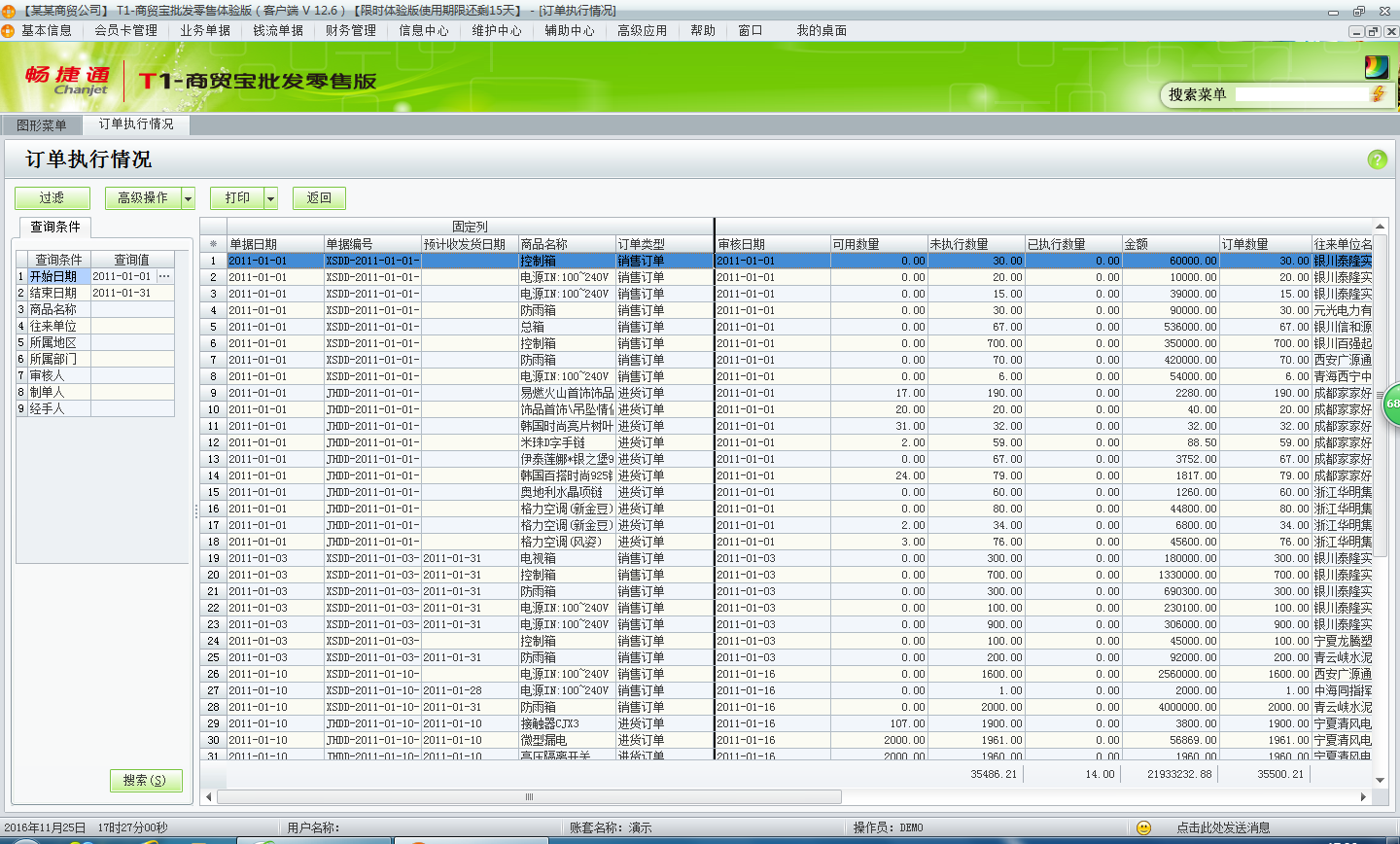
Task: Open the colorful skin theme icon
Action: 1376,67
